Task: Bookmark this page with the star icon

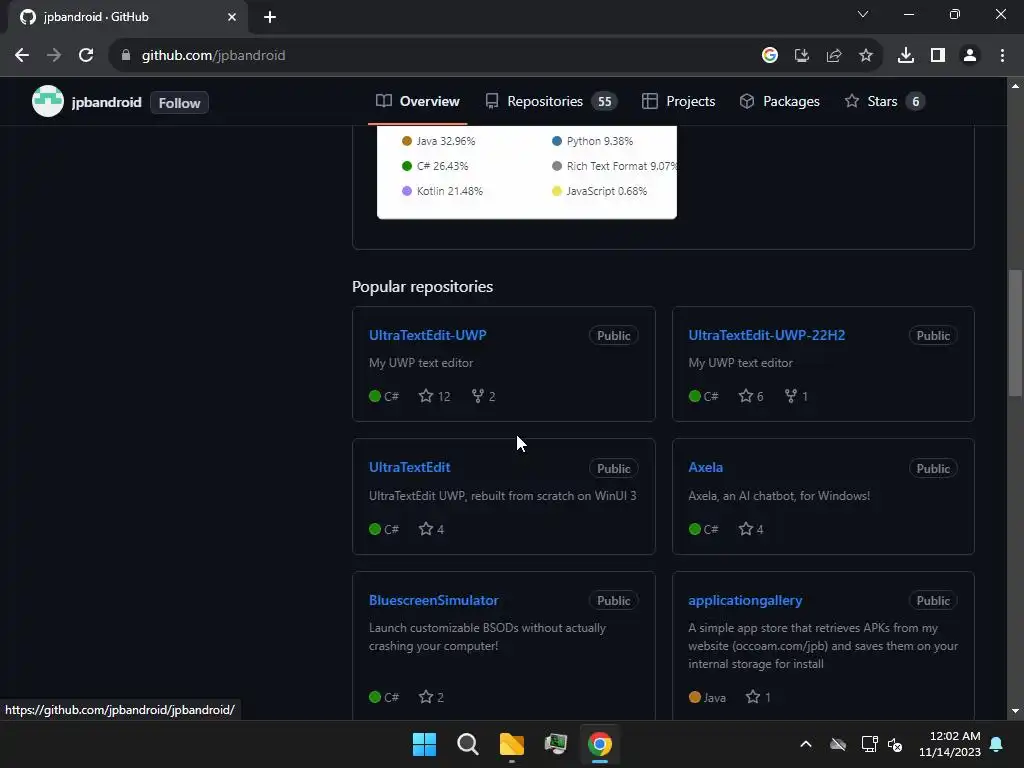Action: click(x=866, y=56)
